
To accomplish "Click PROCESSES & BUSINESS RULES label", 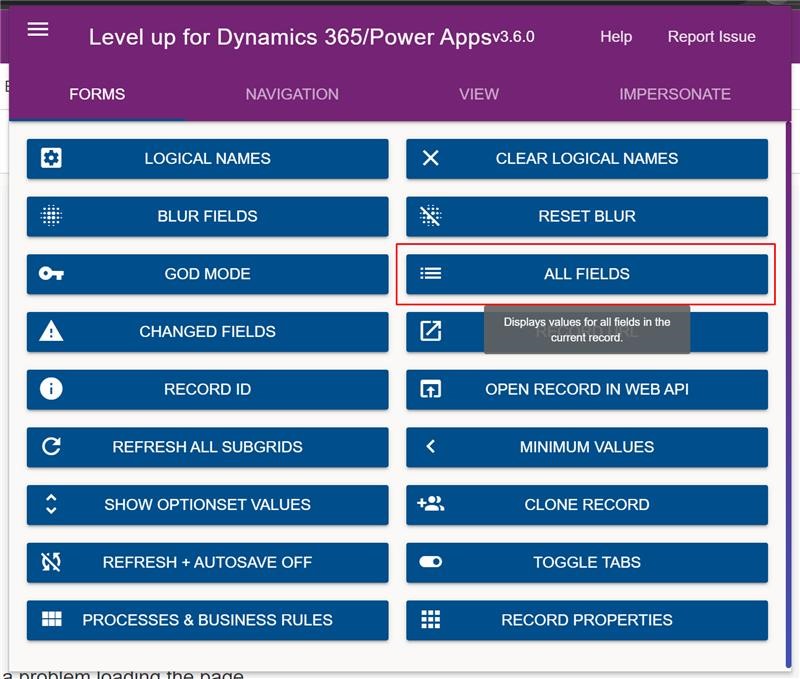I will (207, 619).
